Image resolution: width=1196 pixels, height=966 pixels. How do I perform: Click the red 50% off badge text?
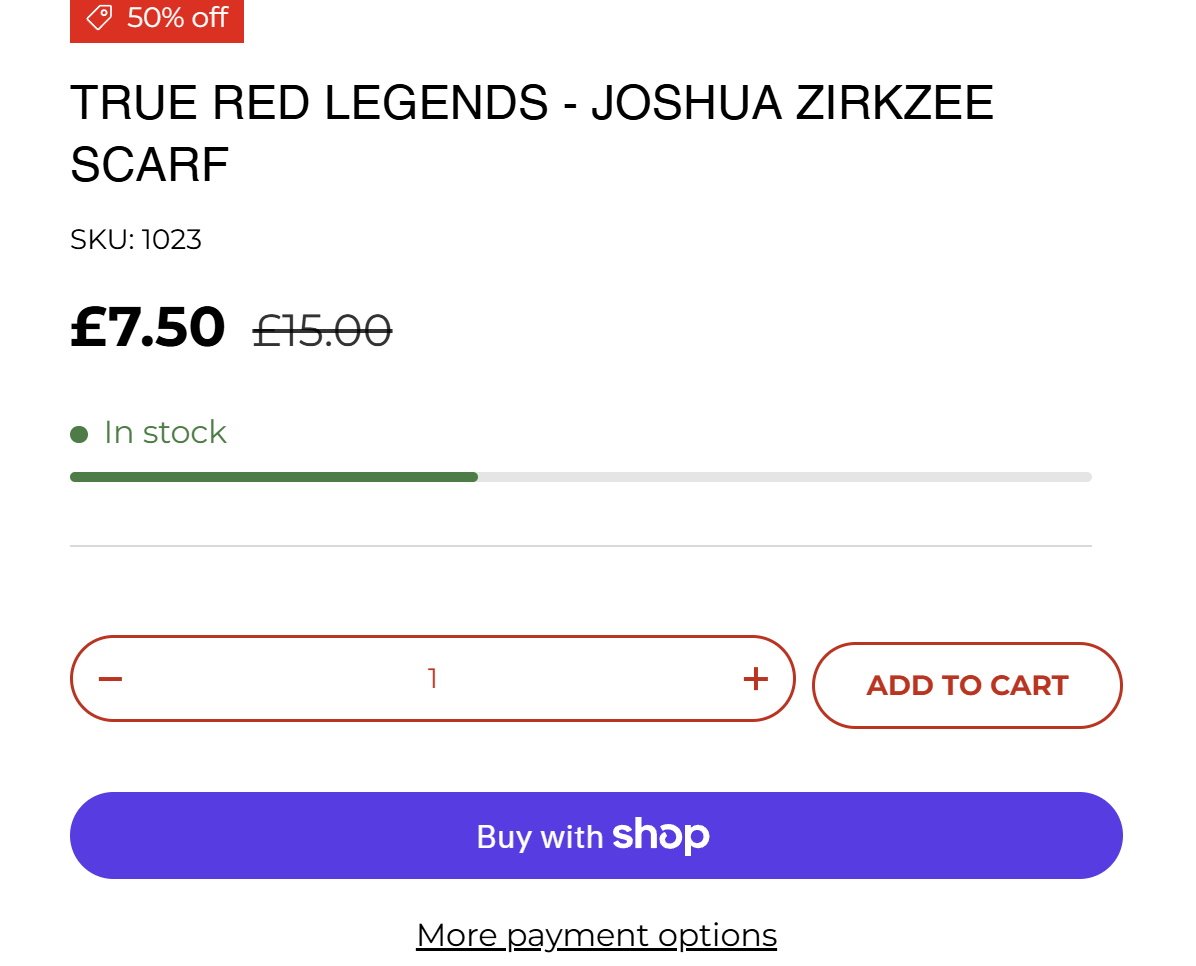pyautogui.click(x=177, y=17)
